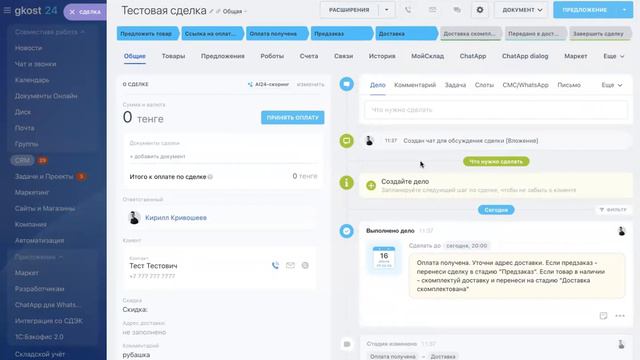
Task: Set stage to Оплата получена
Action: pos(277,33)
